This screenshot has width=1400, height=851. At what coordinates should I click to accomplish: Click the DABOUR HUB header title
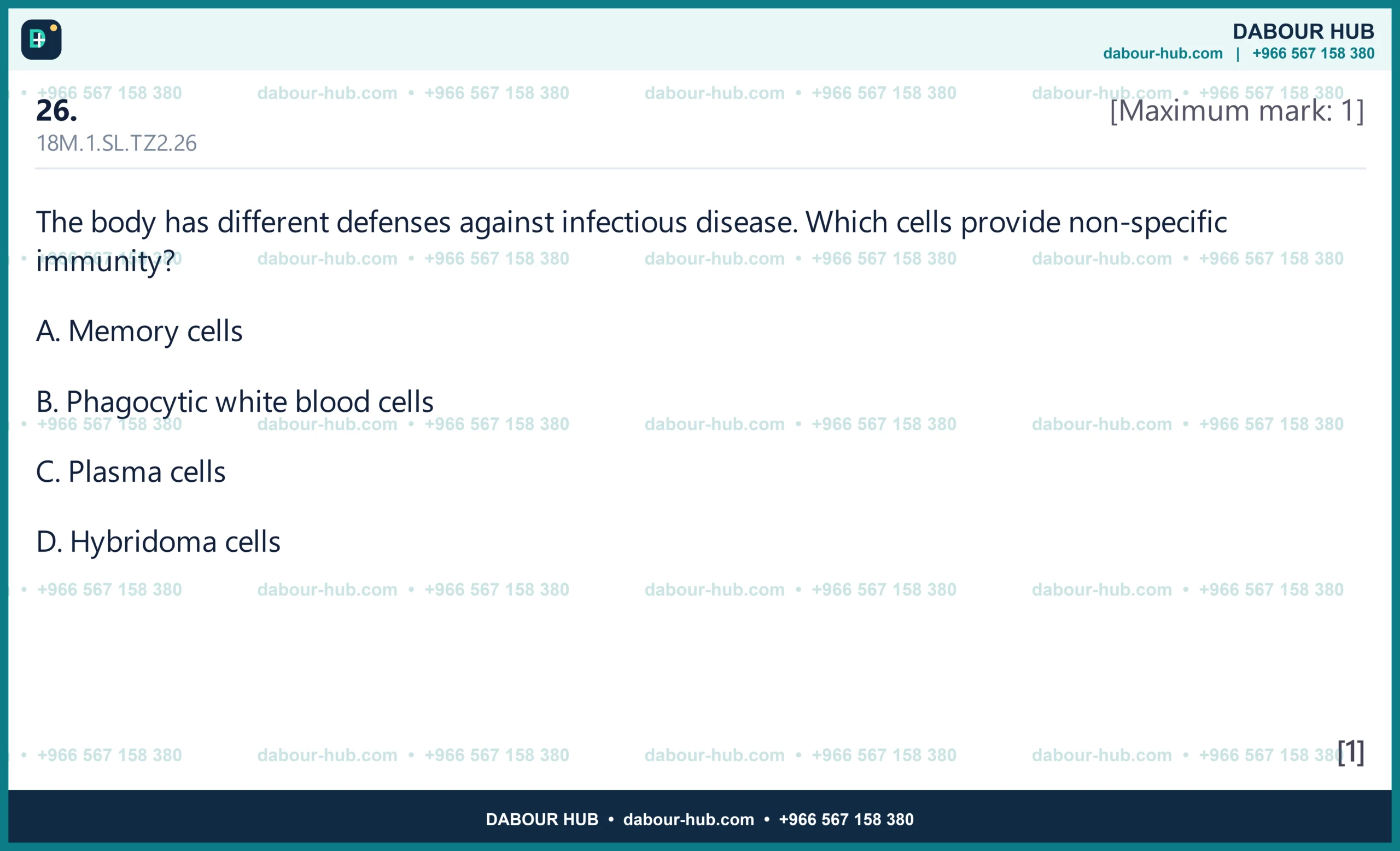click(1303, 31)
